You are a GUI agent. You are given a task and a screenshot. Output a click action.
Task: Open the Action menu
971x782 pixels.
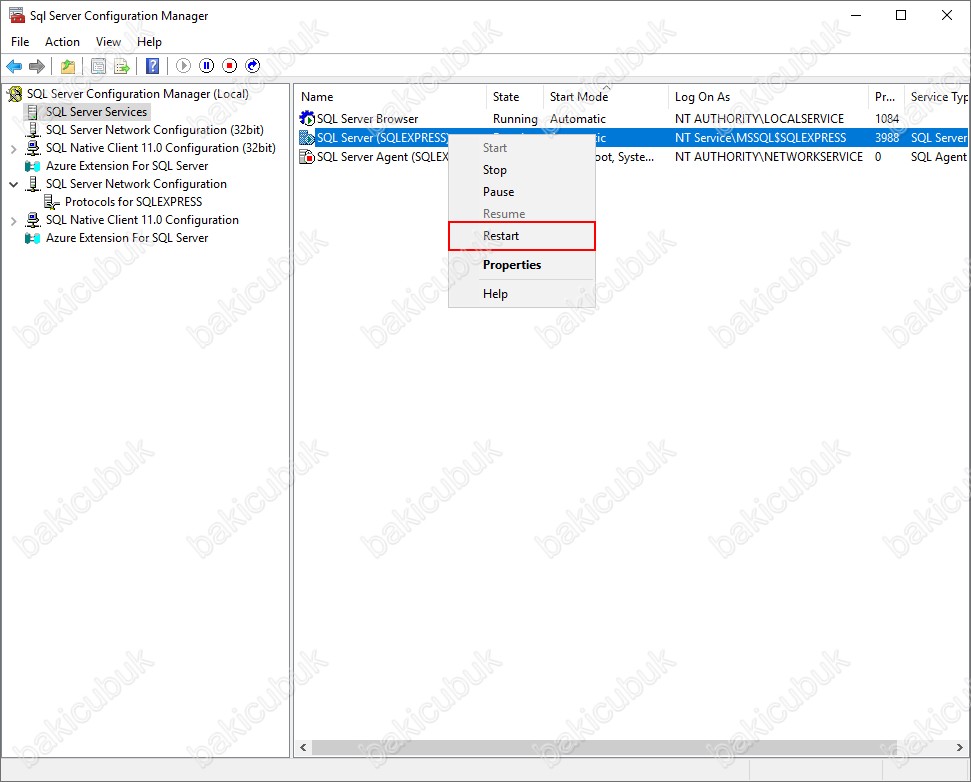(62, 41)
